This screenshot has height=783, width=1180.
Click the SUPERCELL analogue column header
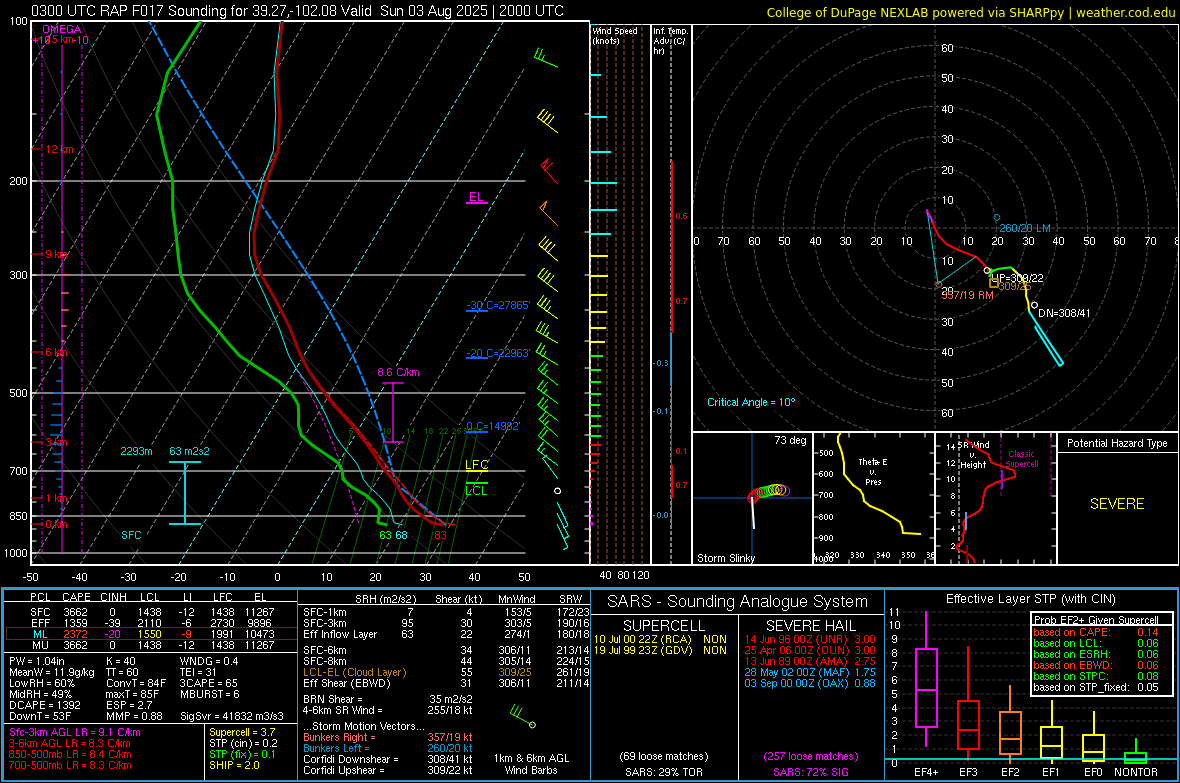(x=664, y=626)
